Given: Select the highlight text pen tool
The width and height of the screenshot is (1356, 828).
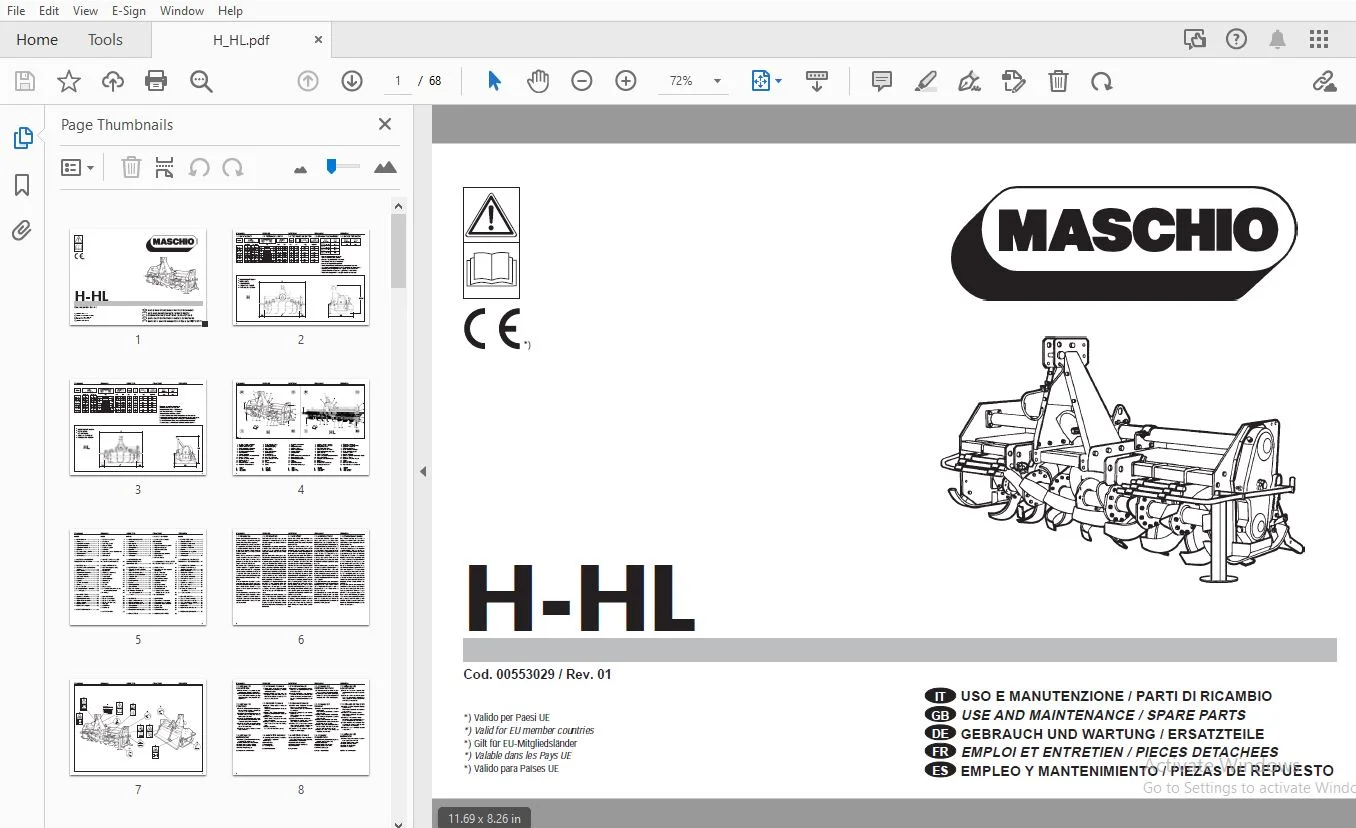Looking at the screenshot, I should pyautogui.click(x=925, y=82).
